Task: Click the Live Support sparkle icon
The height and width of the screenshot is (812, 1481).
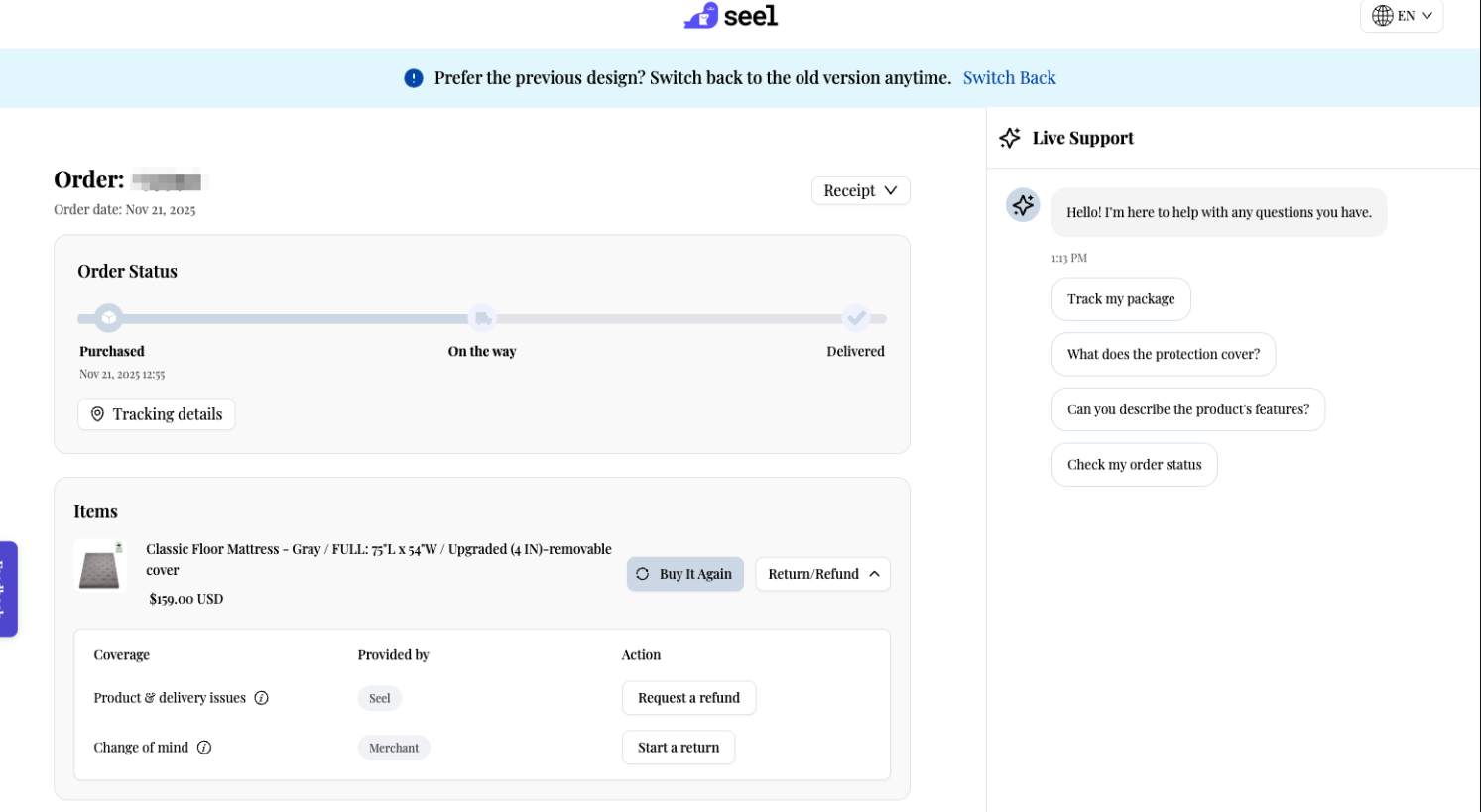Action: coord(1010,138)
